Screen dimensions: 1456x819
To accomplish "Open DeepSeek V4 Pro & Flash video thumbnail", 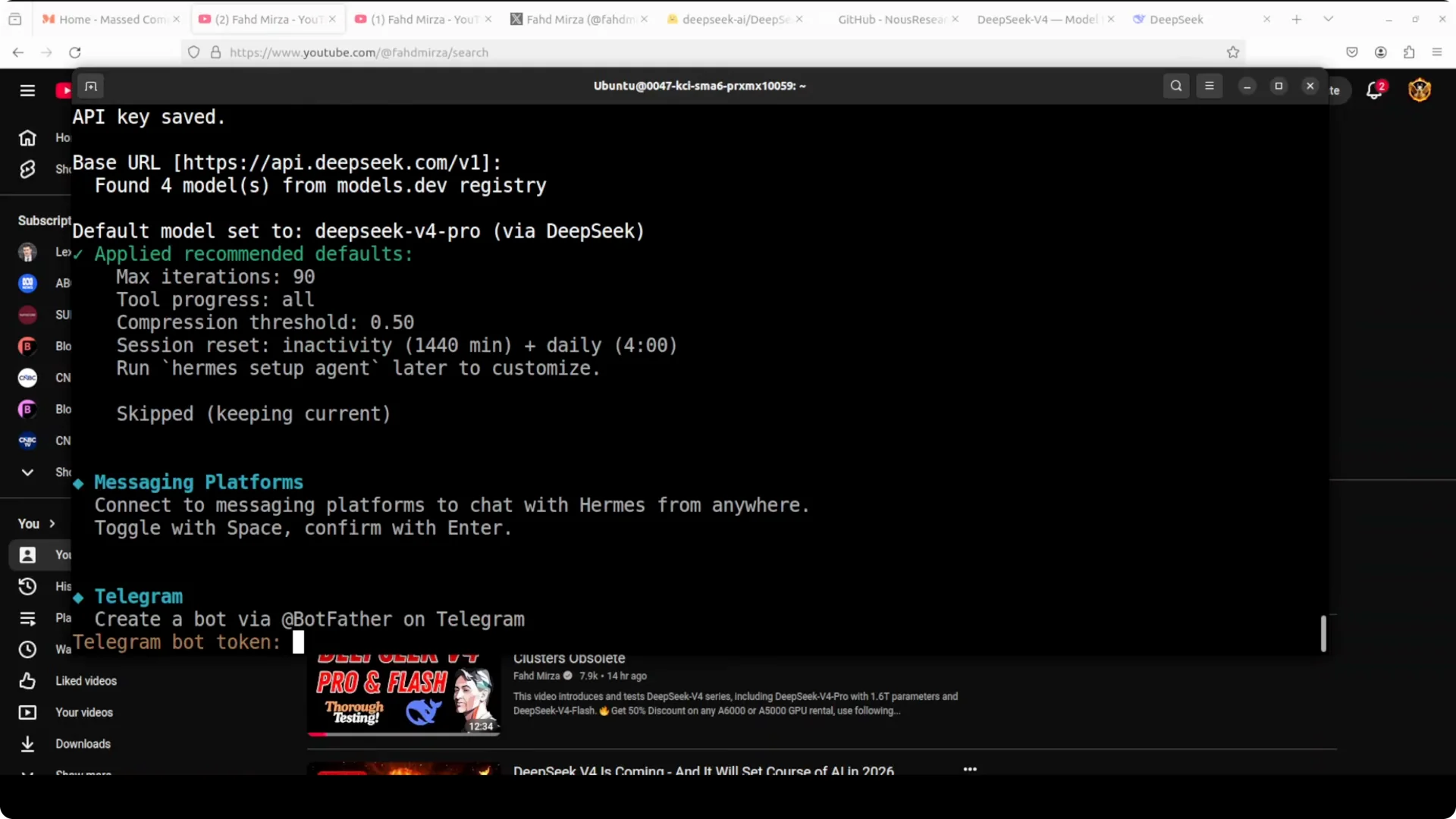I will pos(403,695).
